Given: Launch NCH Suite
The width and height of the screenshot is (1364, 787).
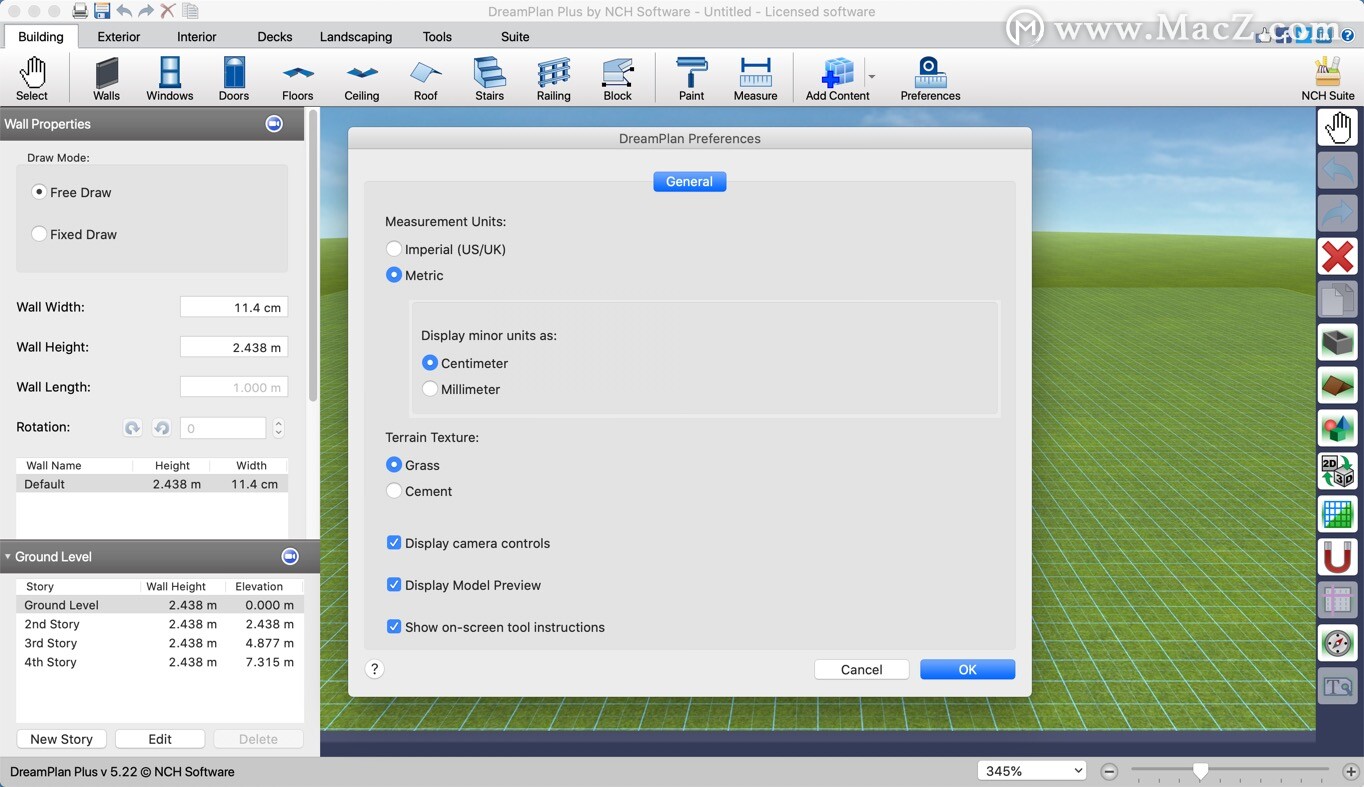Looking at the screenshot, I should pos(1328,78).
